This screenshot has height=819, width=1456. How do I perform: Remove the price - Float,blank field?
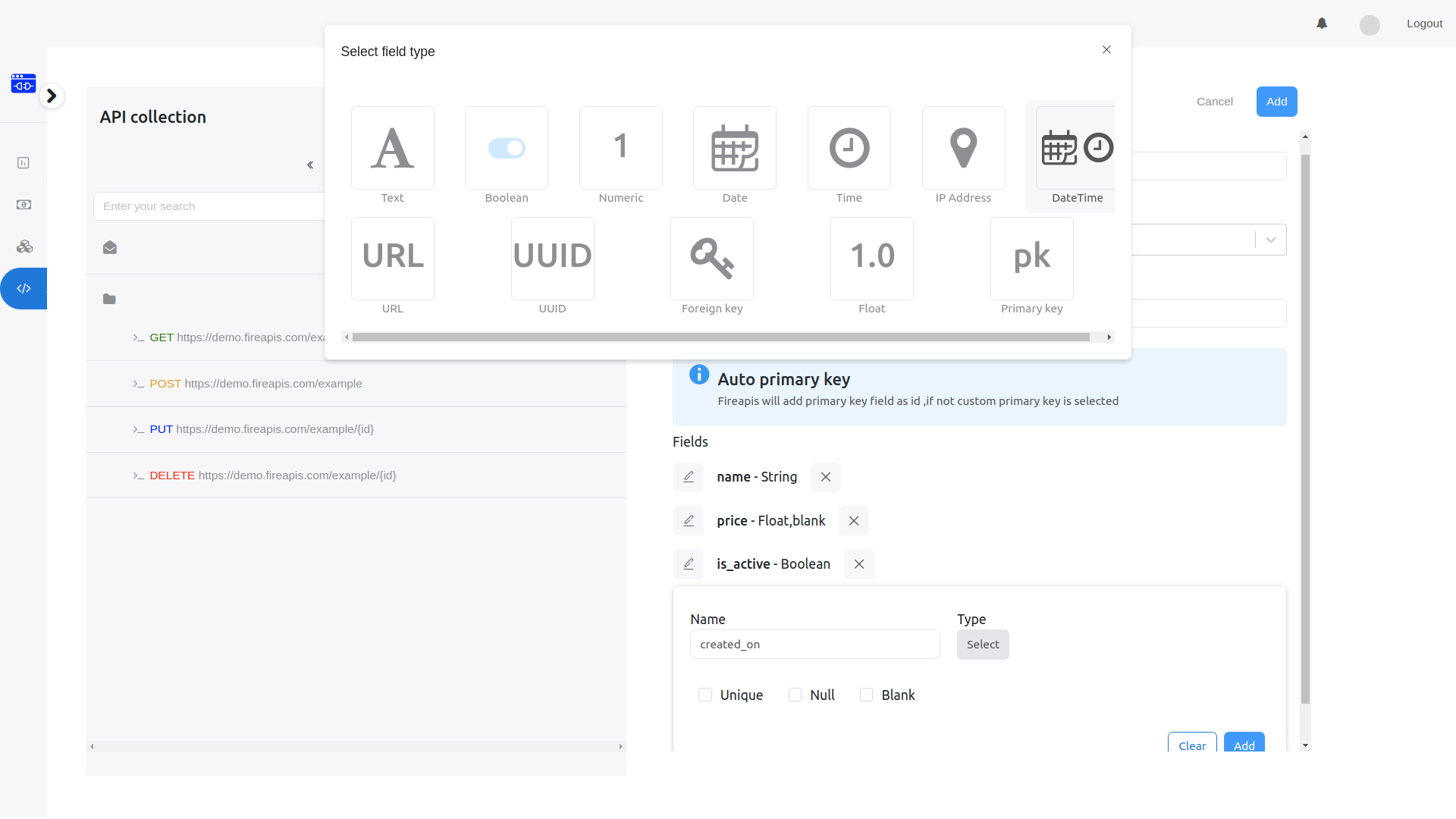tap(854, 521)
